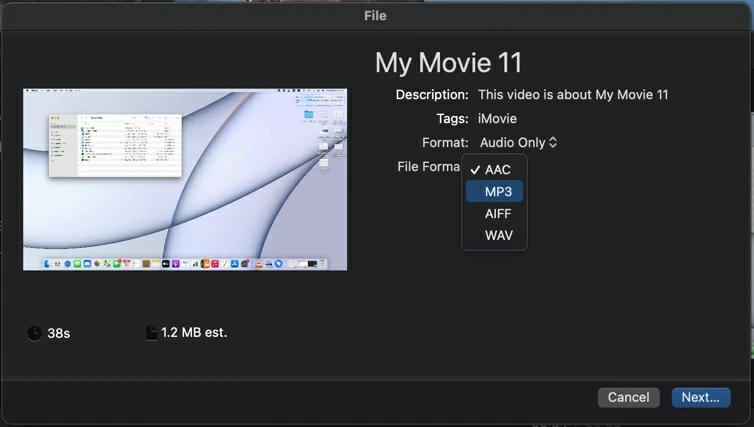This screenshot has width=754, height=427.
Task: Click the Finder icon in the preview's dock
Action: coord(45,264)
